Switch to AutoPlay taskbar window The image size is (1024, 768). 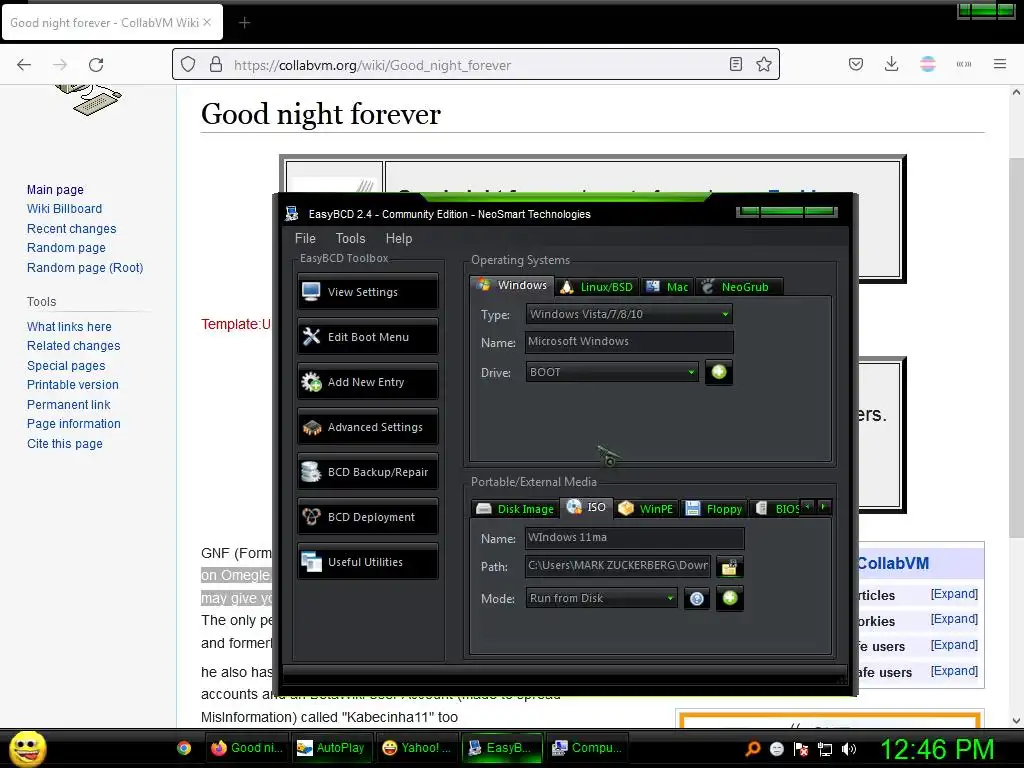click(x=331, y=748)
